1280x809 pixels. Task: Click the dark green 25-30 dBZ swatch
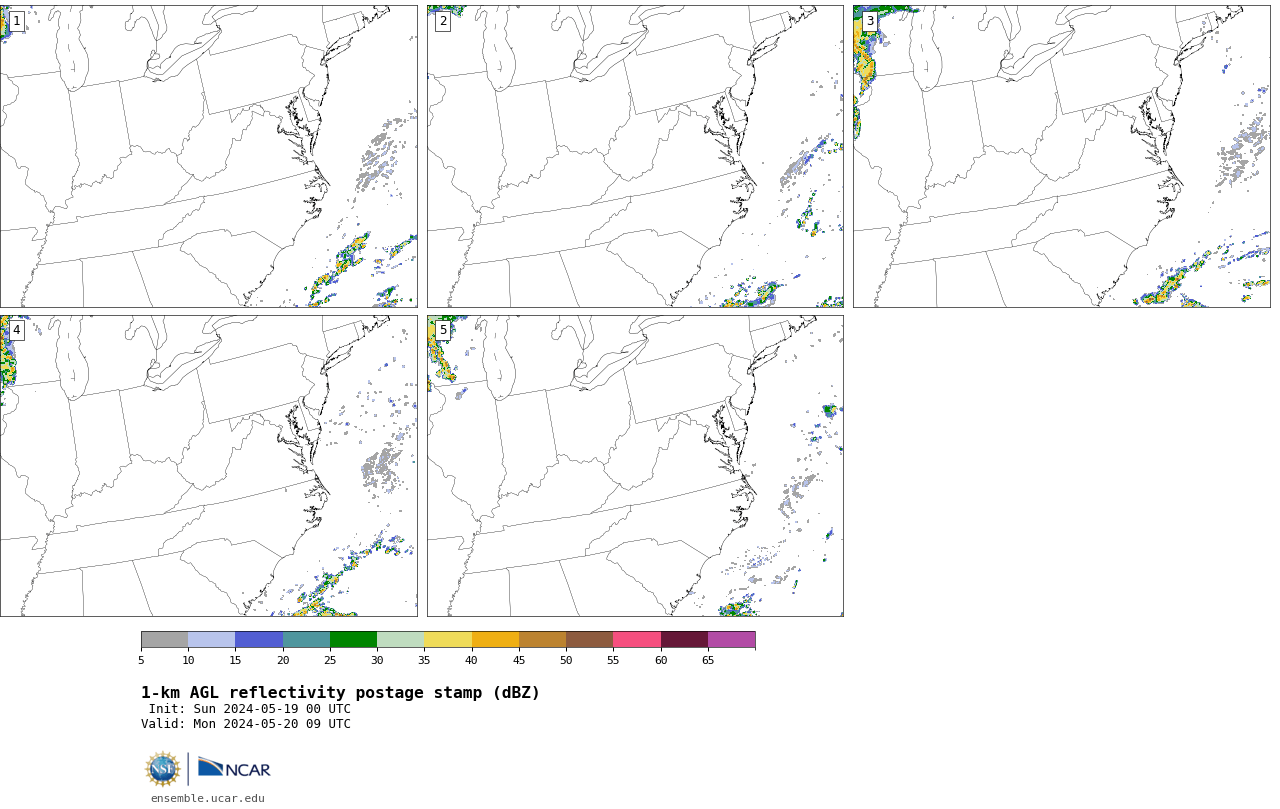click(353, 640)
